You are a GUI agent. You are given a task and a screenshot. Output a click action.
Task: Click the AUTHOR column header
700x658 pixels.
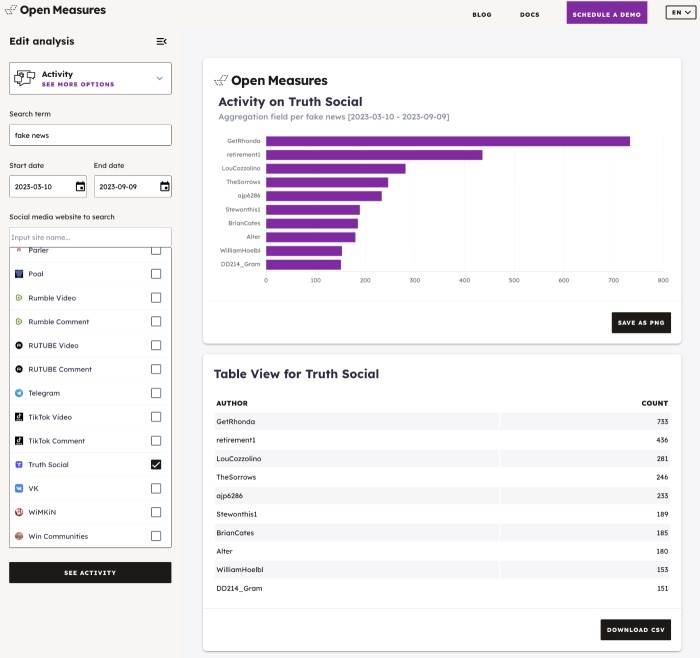[232, 403]
